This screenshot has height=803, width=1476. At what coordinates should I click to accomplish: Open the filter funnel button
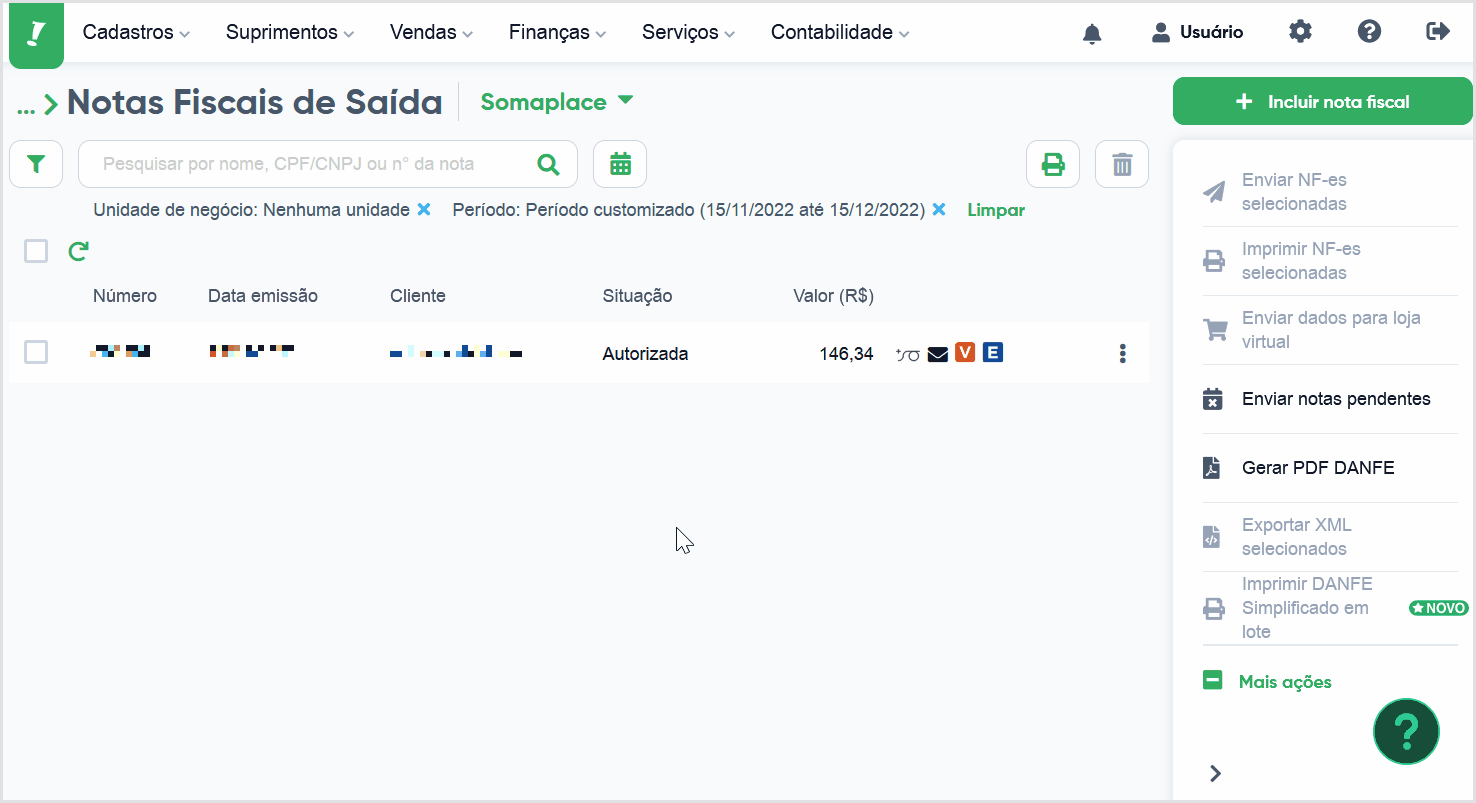coord(36,164)
